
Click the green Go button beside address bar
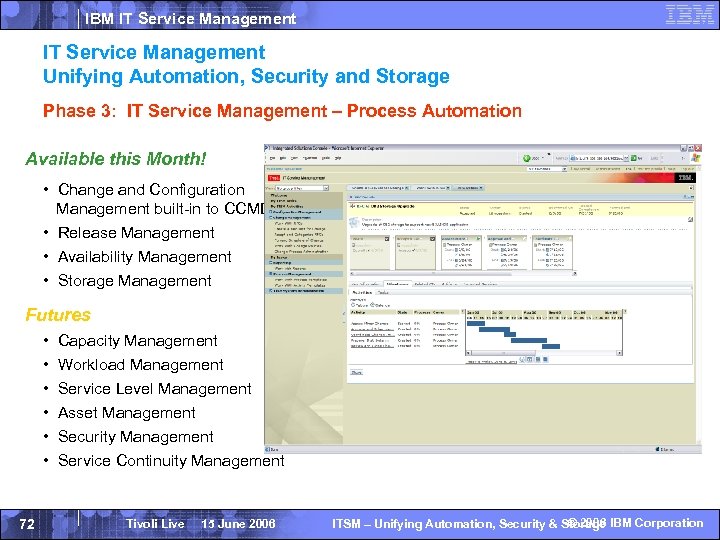tap(634, 158)
